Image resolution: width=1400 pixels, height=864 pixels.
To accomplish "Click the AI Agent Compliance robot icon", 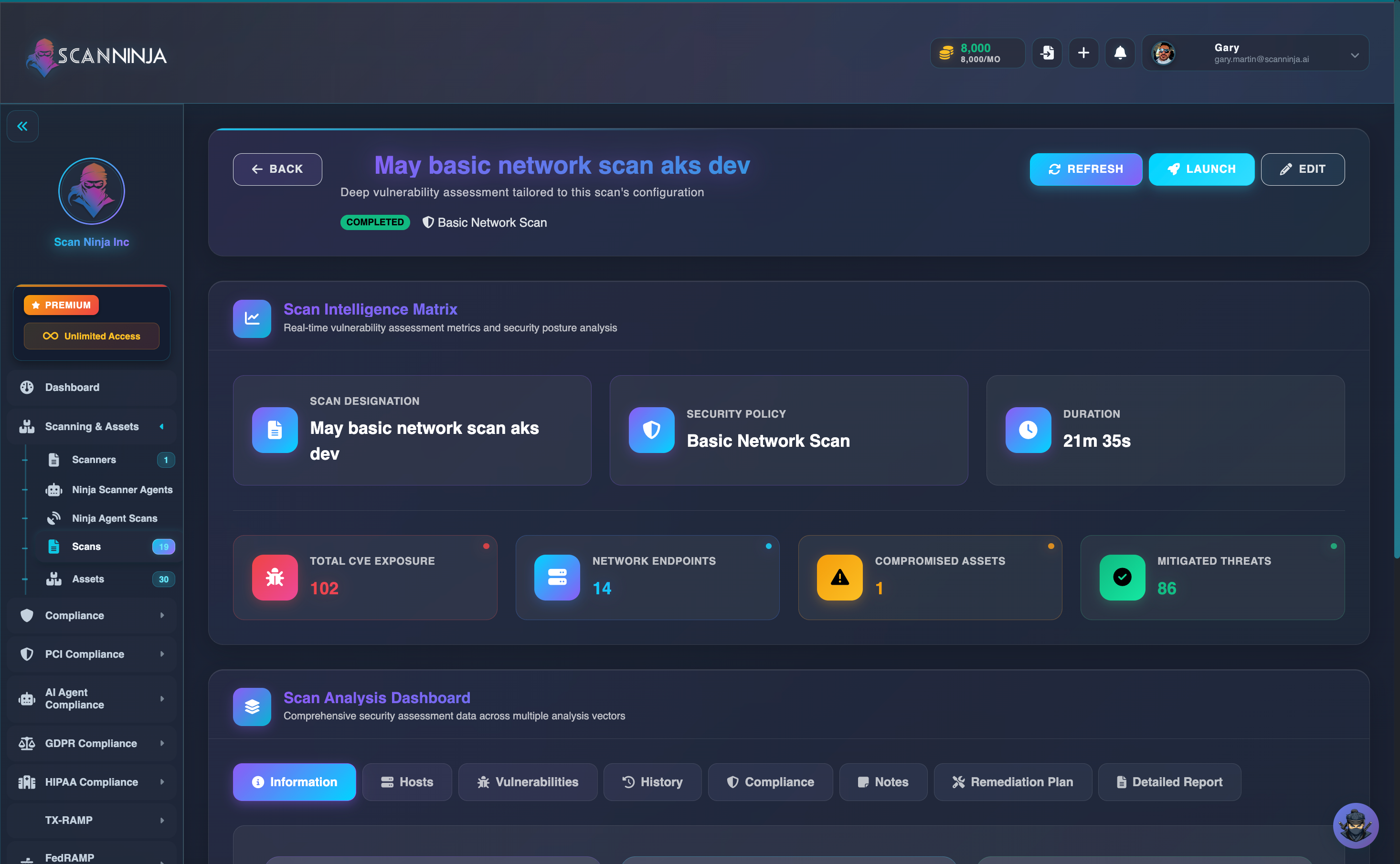I will coord(27,699).
